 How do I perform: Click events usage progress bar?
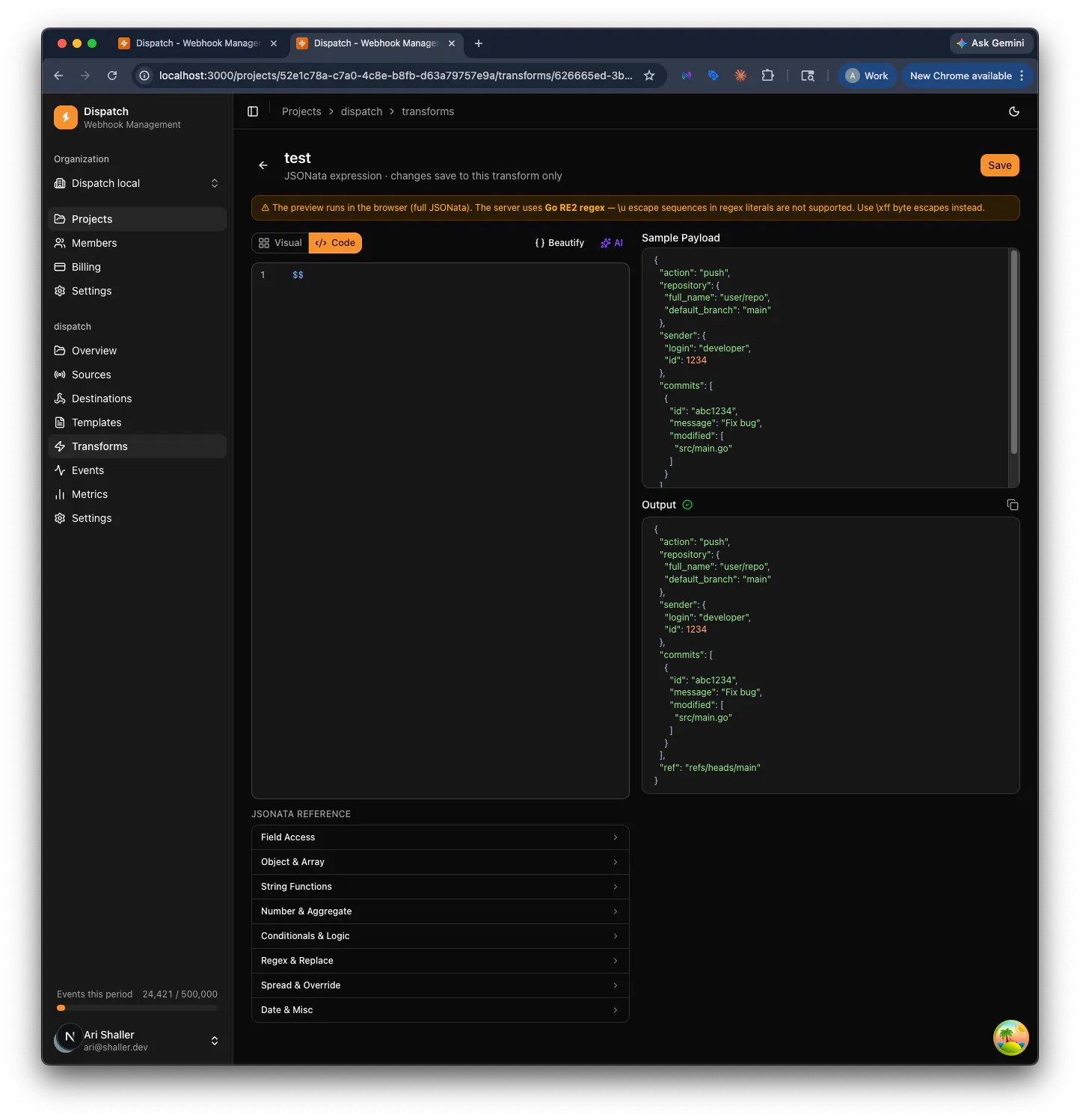137,1008
